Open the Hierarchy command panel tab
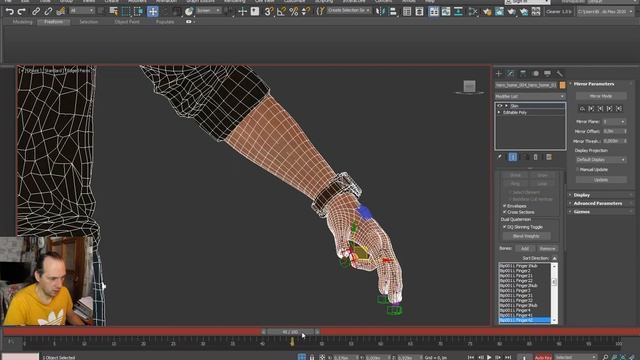The image size is (640, 360). click(523, 73)
